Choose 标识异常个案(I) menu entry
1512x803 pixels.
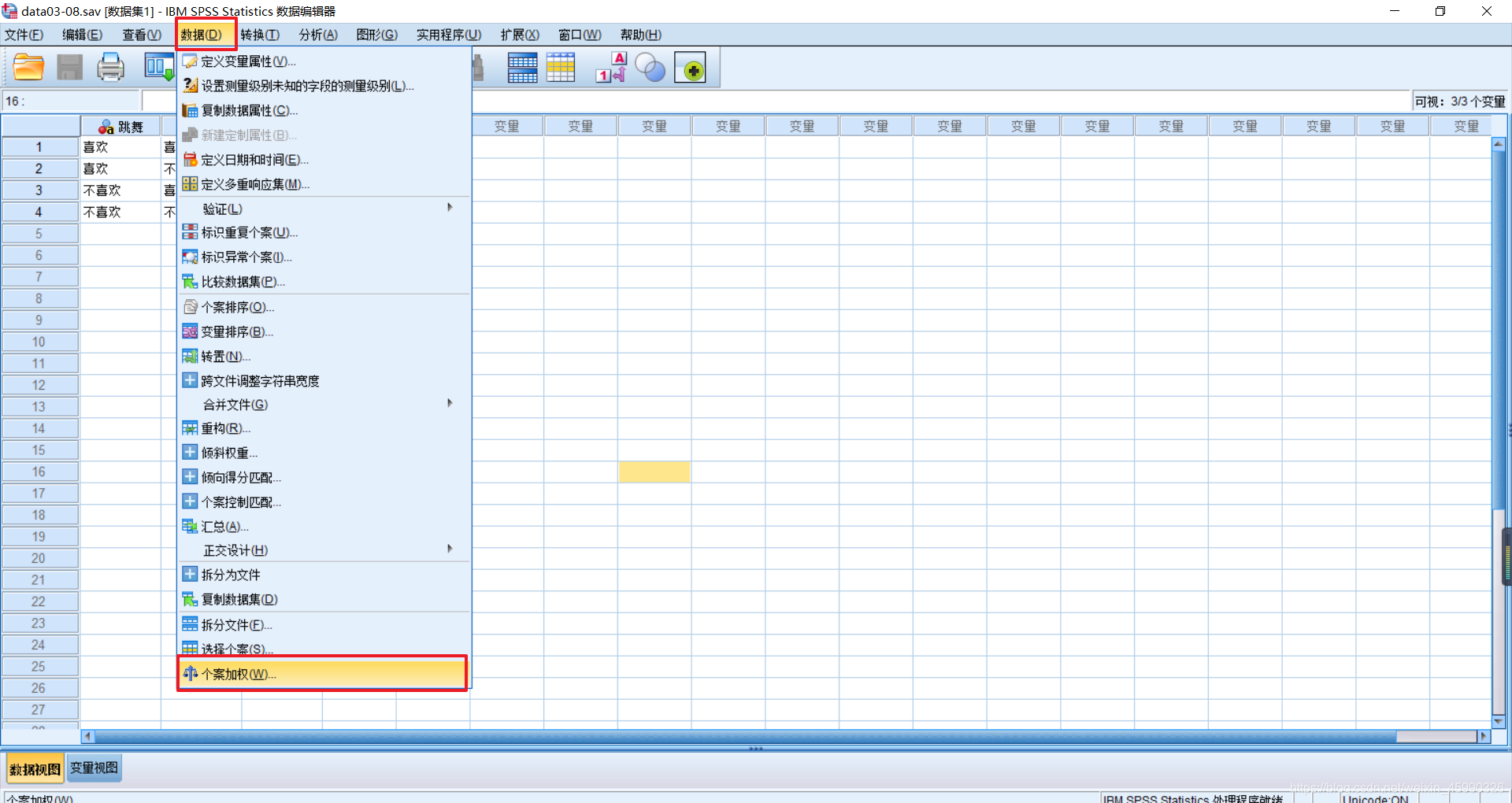click(x=324, y=257)
